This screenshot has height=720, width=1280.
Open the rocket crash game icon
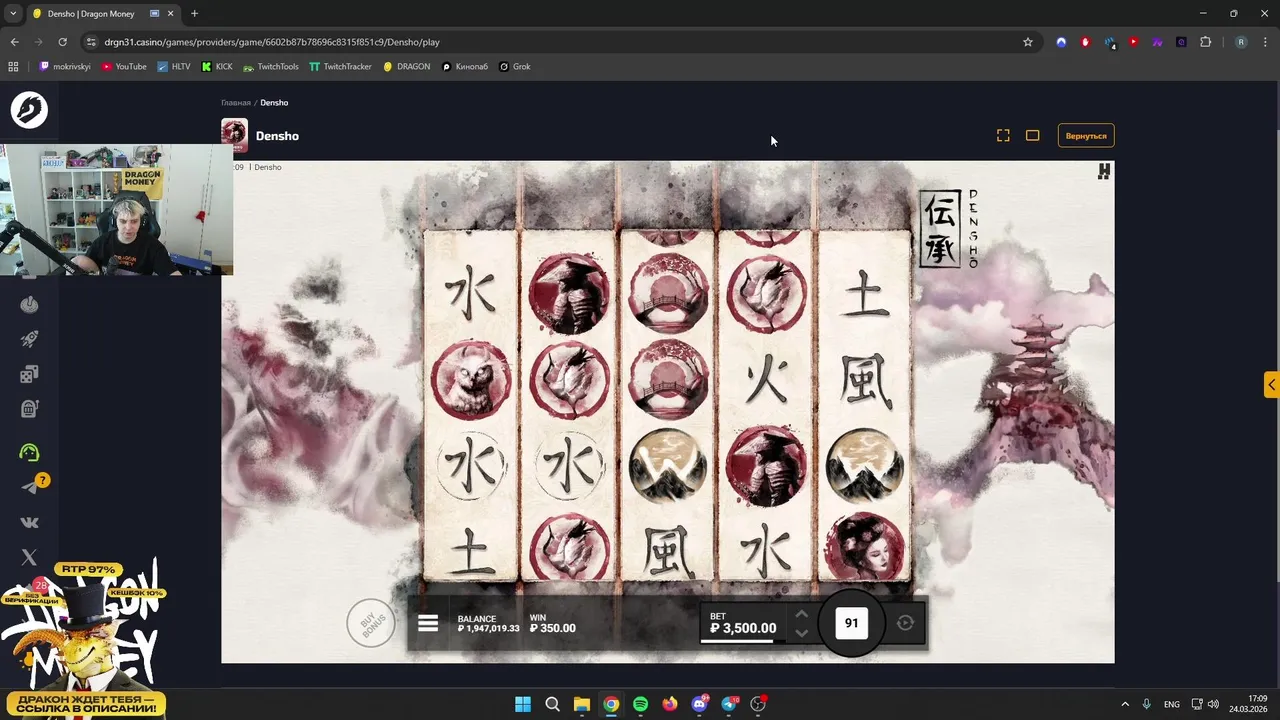[29, 339]
